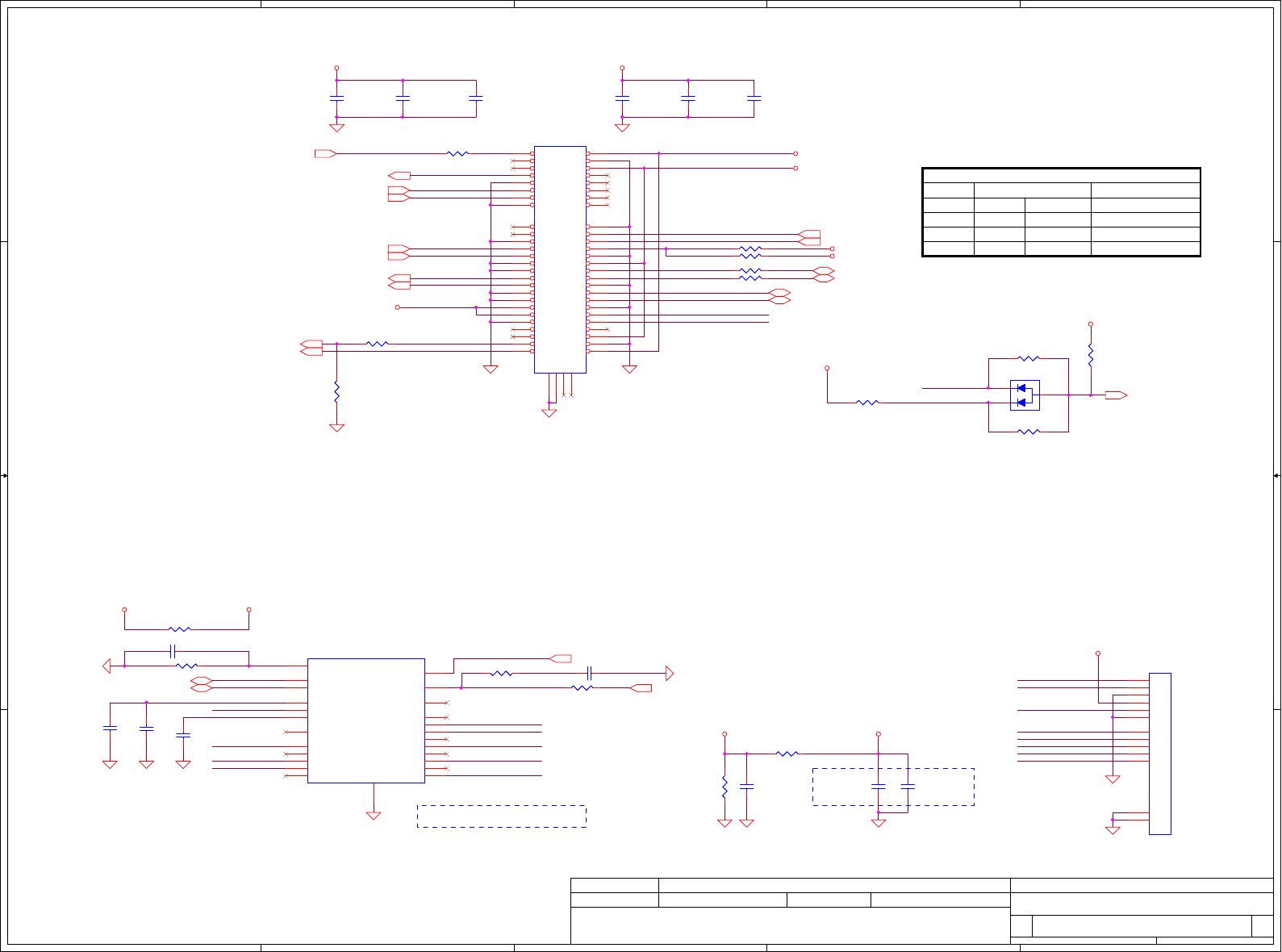This screenshot has width=1282, height=952.
Task: Select the resistor between two terminals above the square IC
Action: point(179,629)
